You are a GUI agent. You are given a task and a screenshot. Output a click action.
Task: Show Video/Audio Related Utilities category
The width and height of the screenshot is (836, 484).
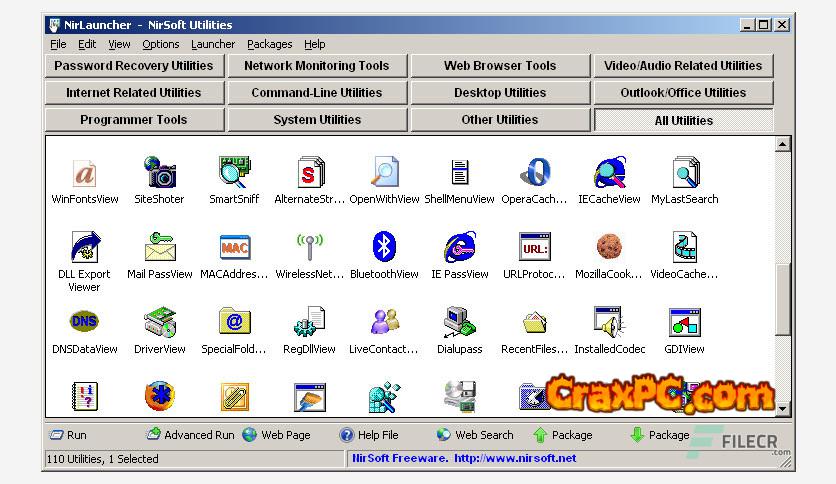point(683,66)
